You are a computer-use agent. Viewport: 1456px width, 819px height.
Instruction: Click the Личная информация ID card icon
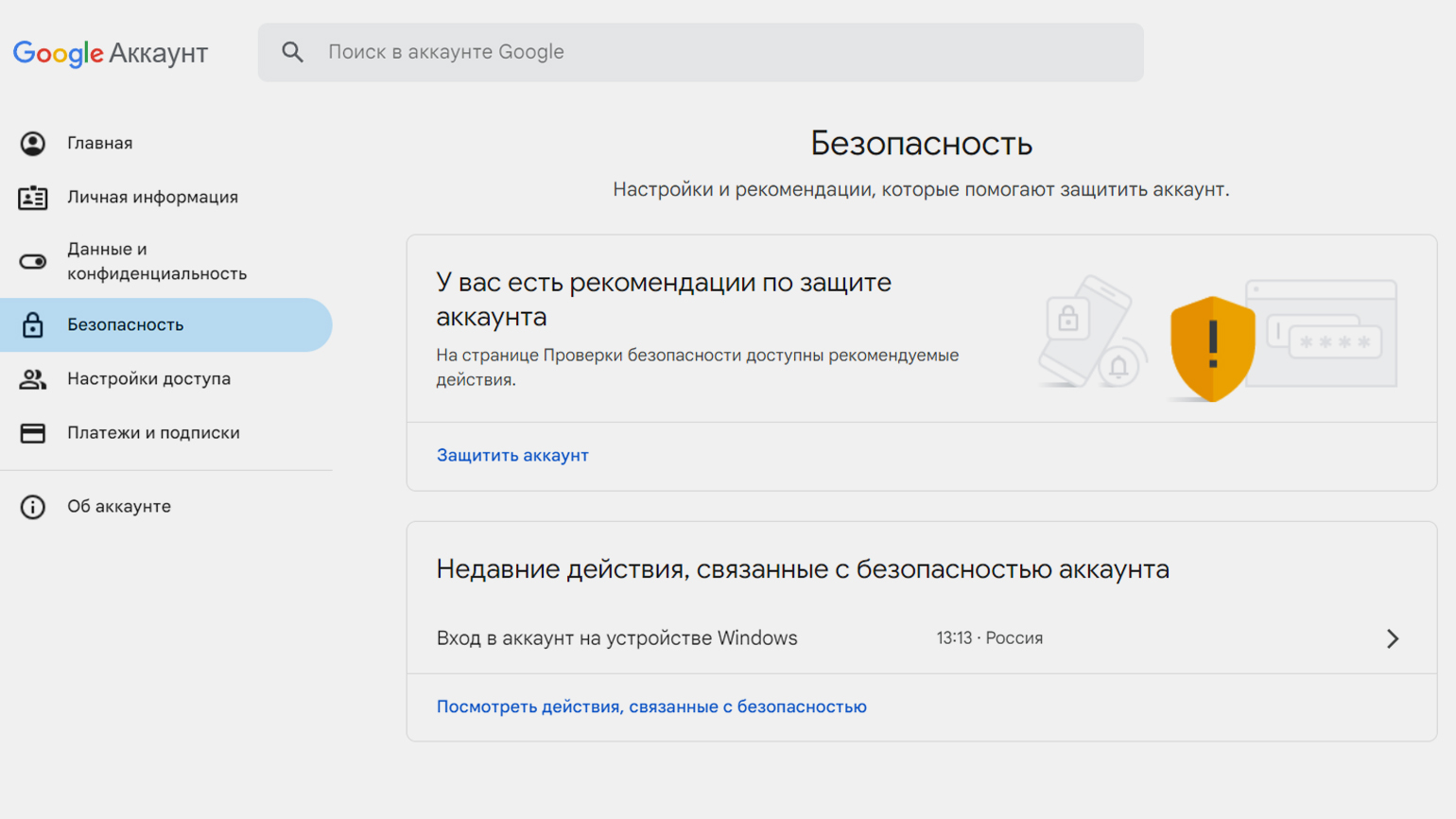[33, 197]
